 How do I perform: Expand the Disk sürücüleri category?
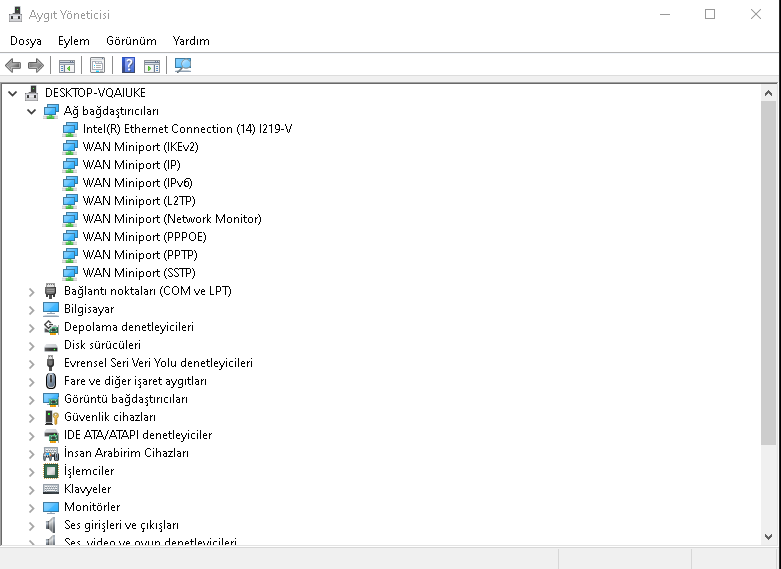tap(31, 345)
